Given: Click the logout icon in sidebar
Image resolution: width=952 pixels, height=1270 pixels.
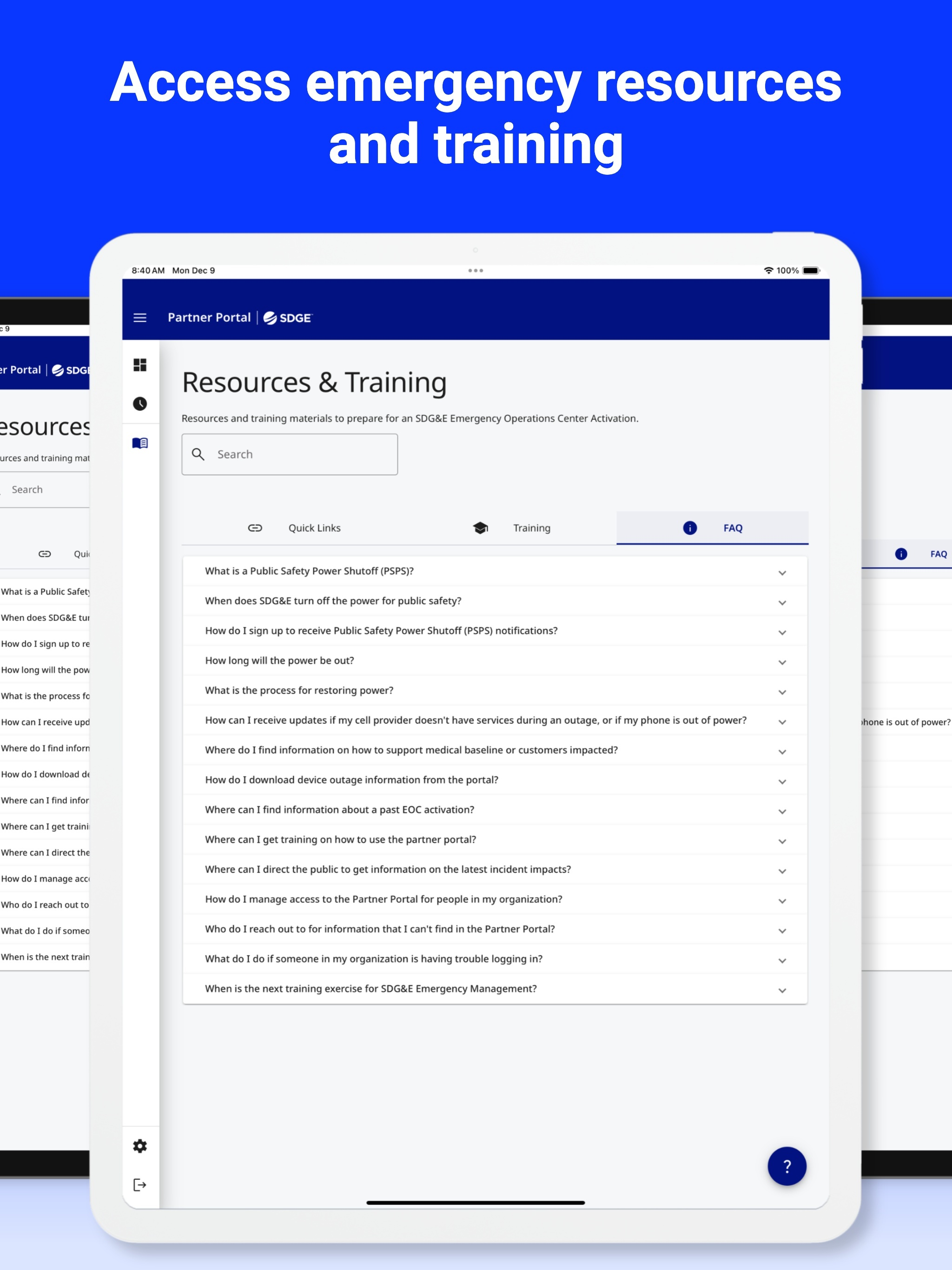Looking at the screenshot, I should (x=139, y=1184).
